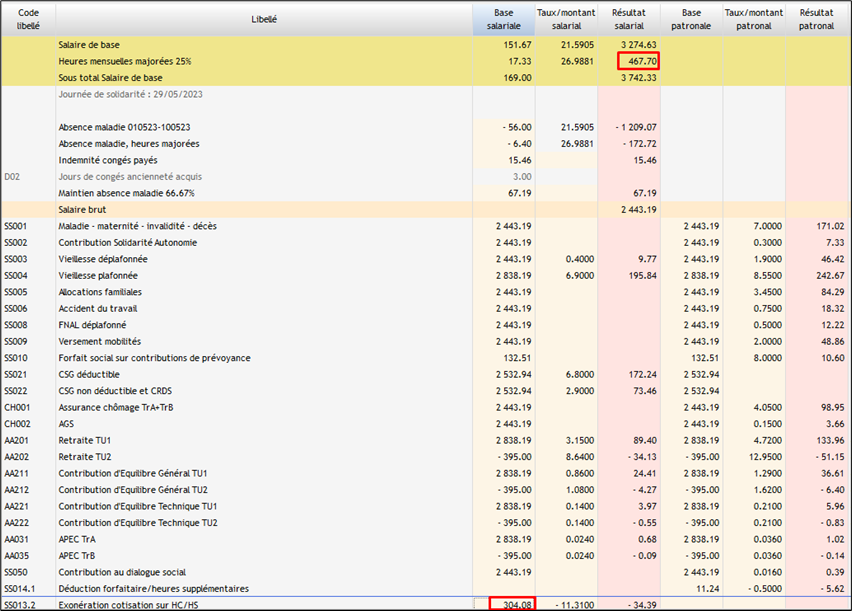Sort by the 'Libellé' column header
852x611 pixels.
(264, 19)
